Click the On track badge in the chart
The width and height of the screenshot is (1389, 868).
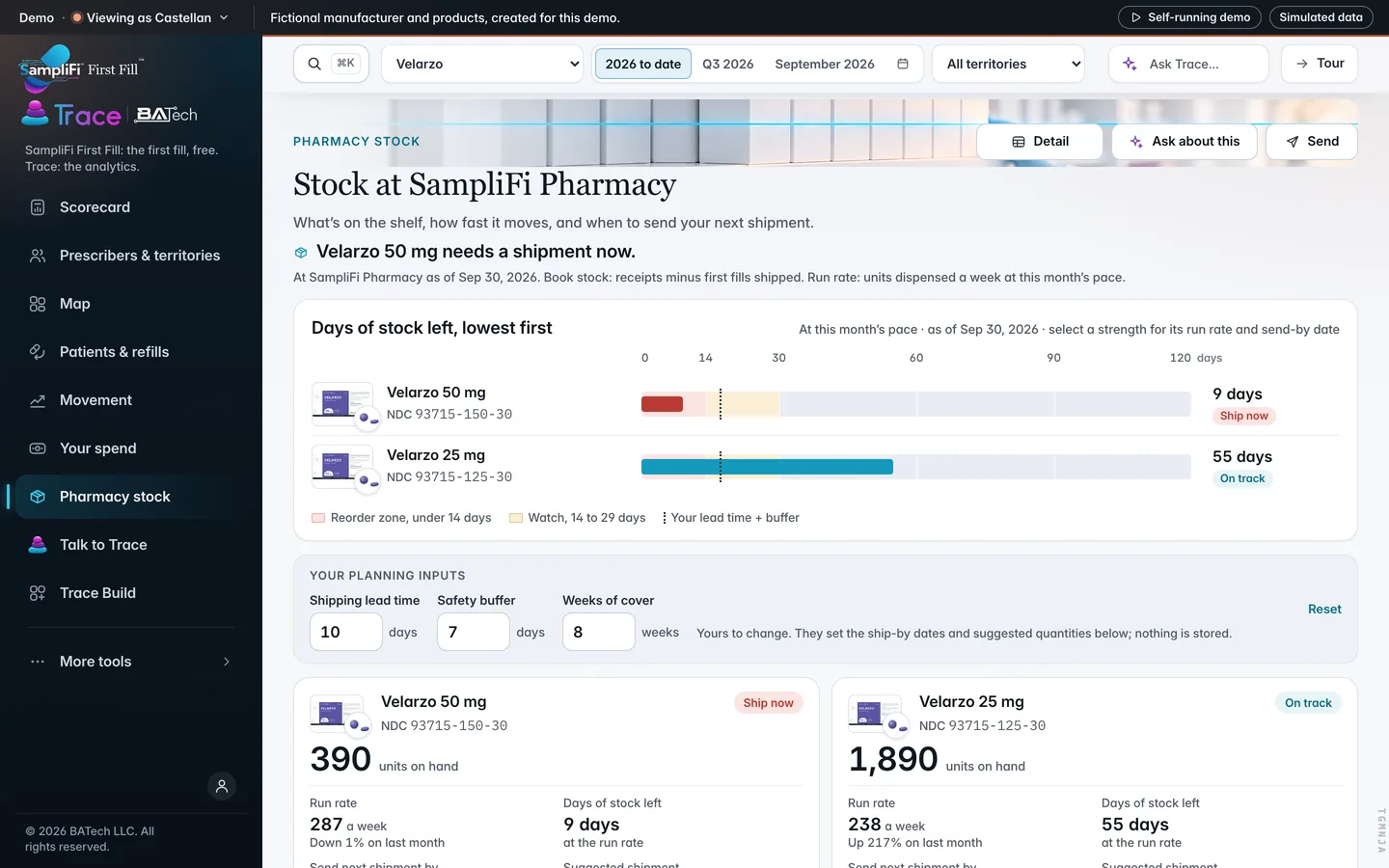(1242, 478)
